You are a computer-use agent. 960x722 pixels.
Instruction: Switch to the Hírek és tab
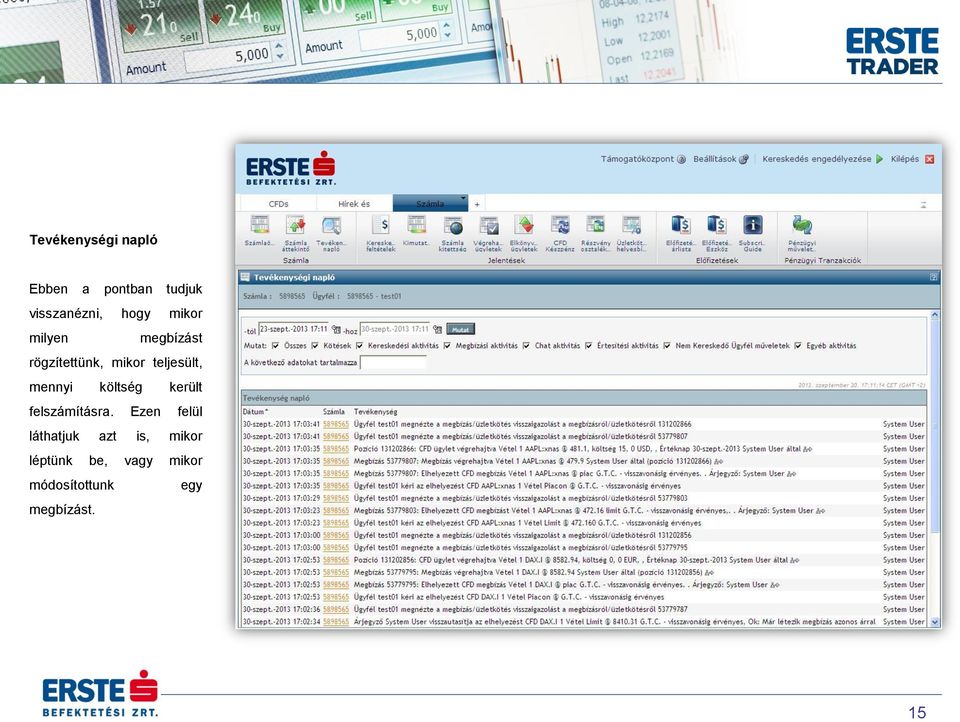pos(354,204)
